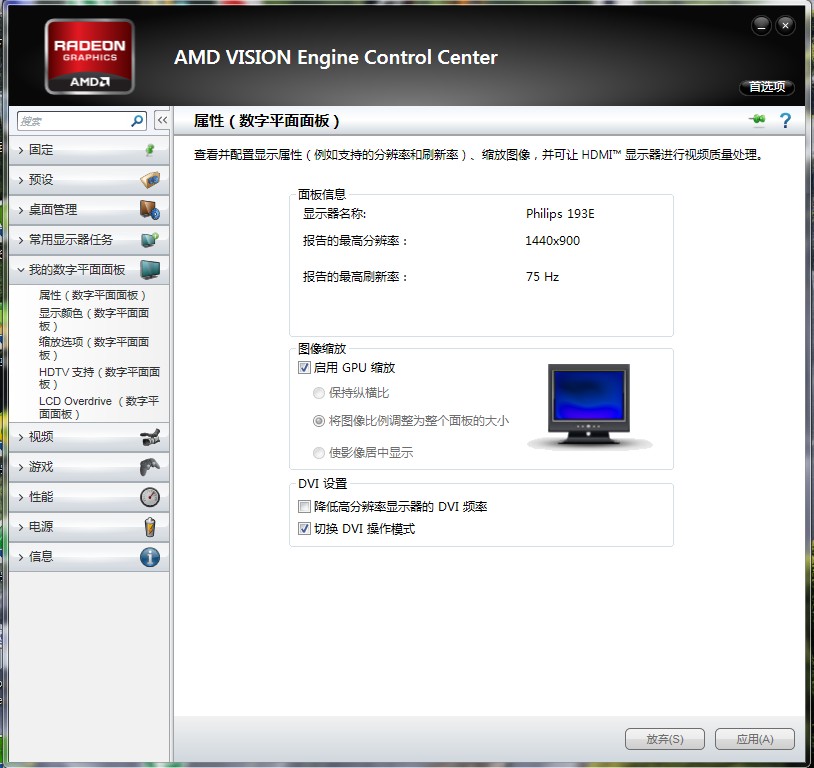Screen dimensions: 814x768
Task: Expand the 视频 section
Action: [x=89, y=437]
